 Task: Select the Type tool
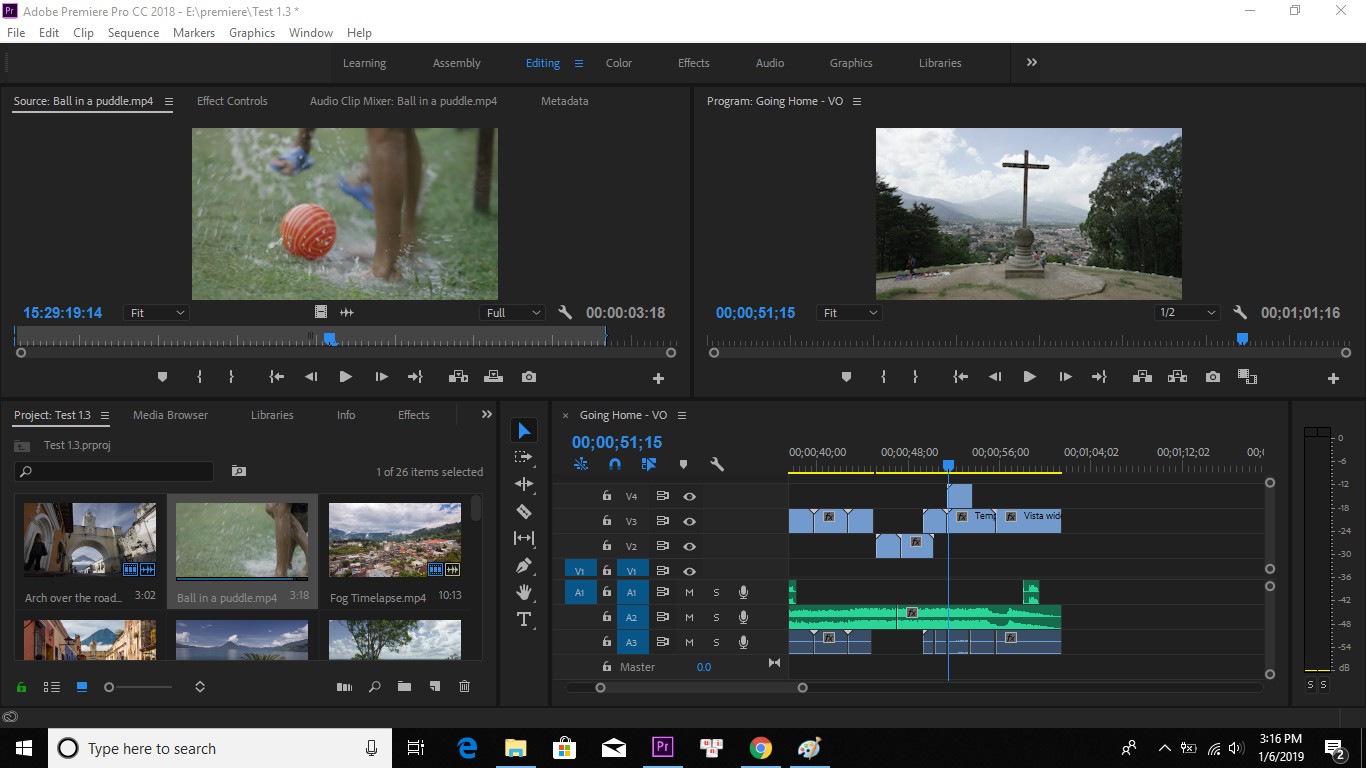[524, 619]
